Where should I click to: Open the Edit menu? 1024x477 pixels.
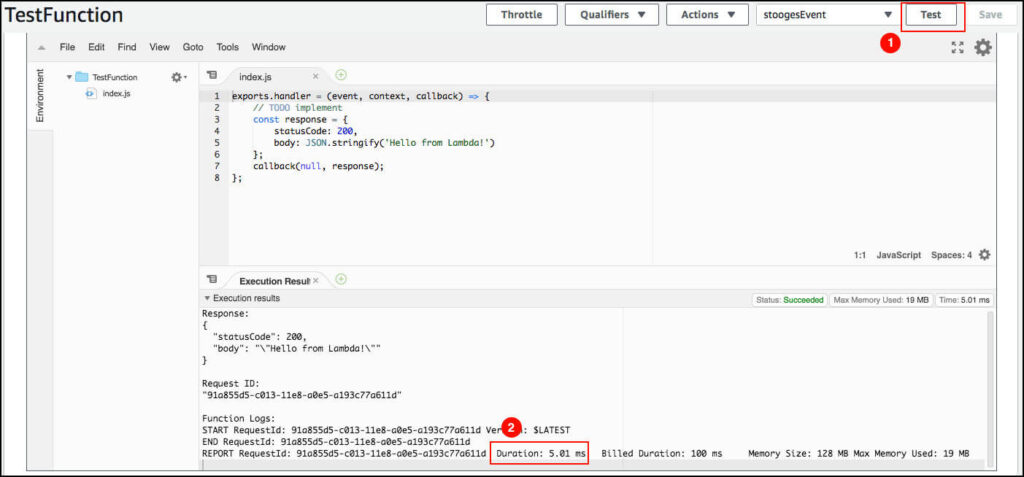point(96,47)
